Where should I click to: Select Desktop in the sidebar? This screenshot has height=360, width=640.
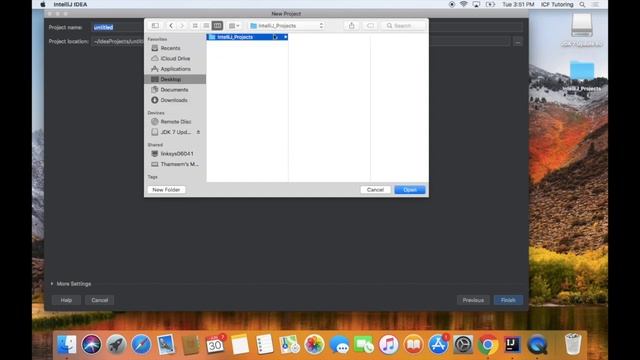(175, 79)
